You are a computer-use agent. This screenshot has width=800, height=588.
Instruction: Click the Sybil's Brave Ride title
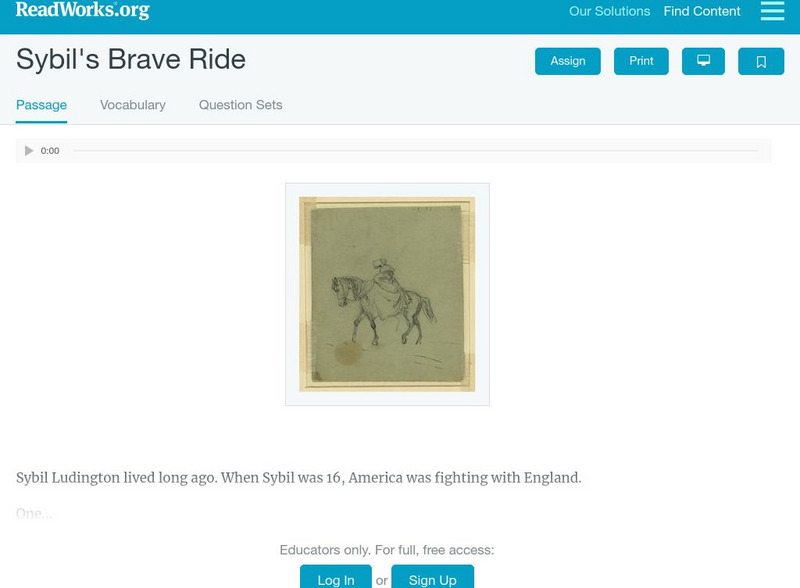point(131,59)
